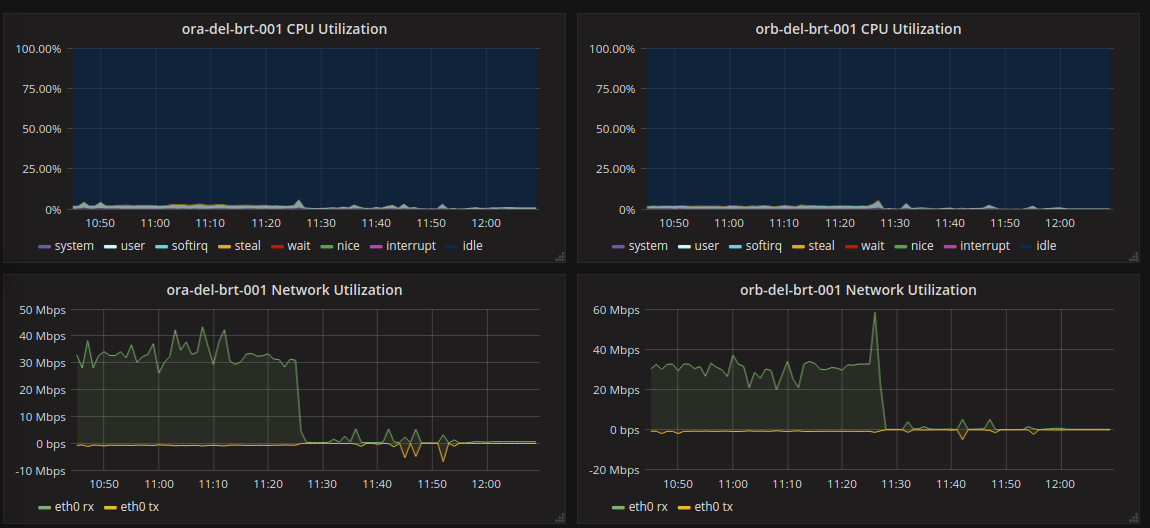Toggle the nice series label in ora CPU legend

348,246
